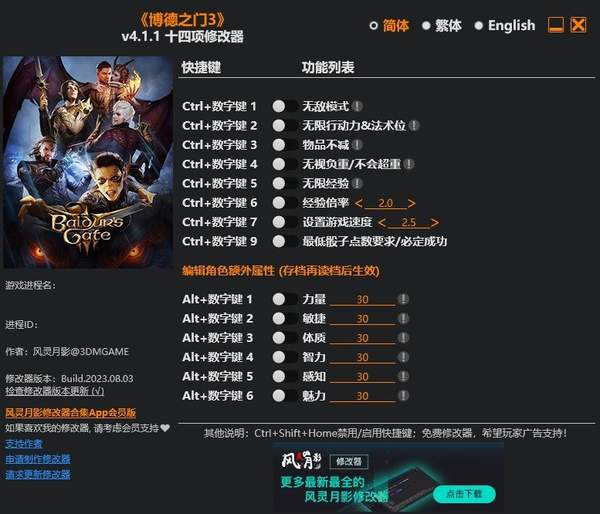Screen dimensions: 600x514
Task: Click the 敏捷 value input field
Action: click(362, 319)
